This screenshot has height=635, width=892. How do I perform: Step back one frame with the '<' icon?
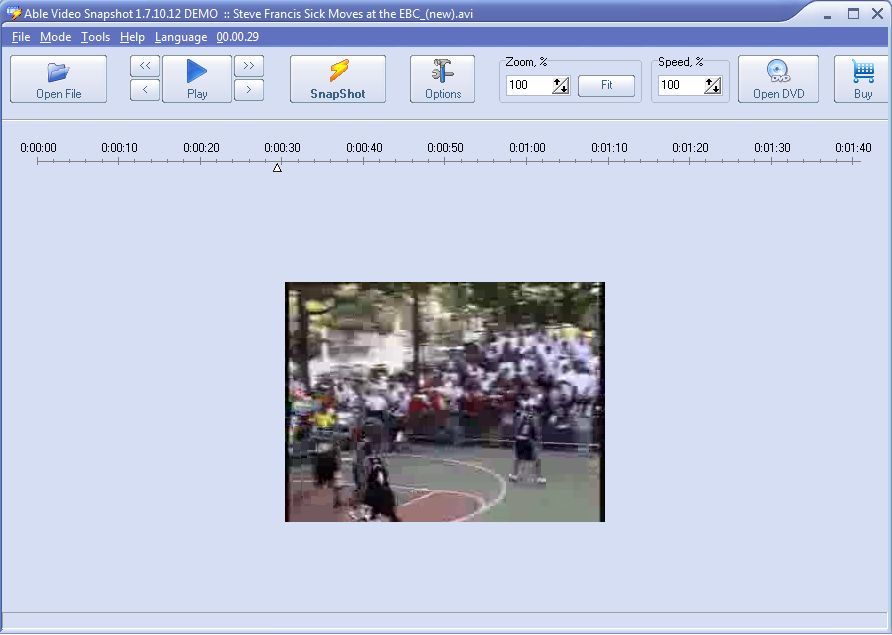point(144,89)
